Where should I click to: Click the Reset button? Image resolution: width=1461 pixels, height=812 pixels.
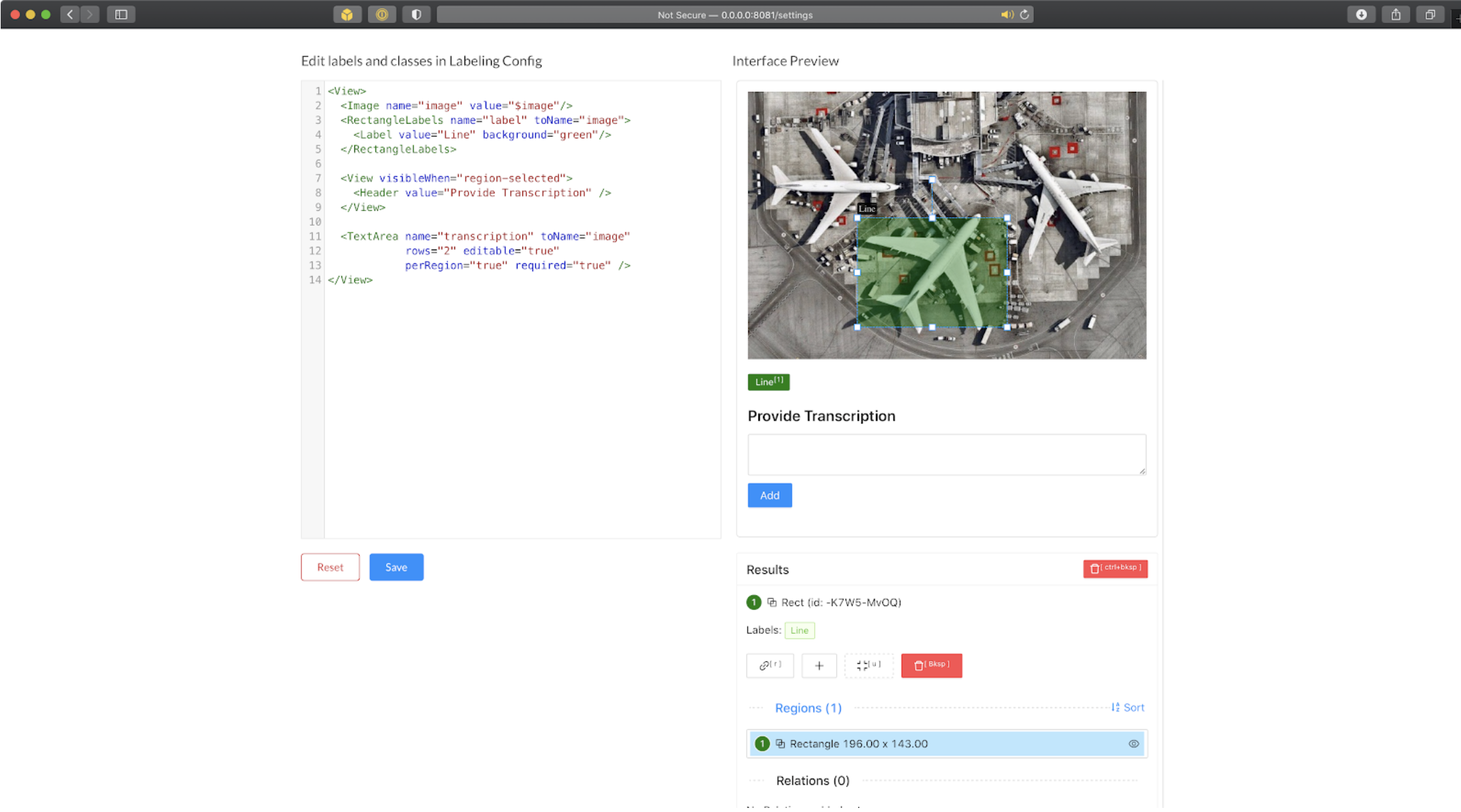point(330,567)
